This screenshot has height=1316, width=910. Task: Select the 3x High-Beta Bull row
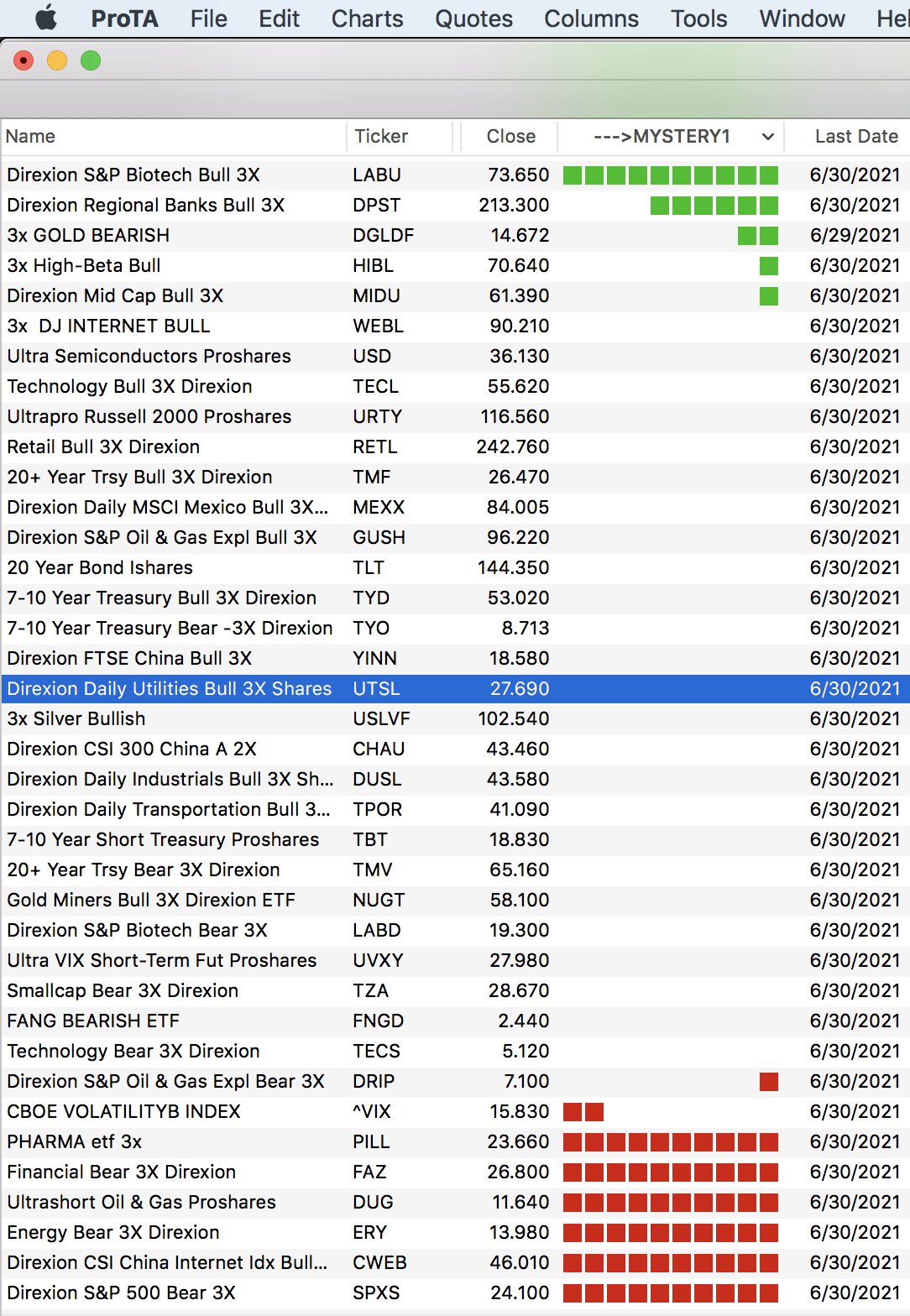[455, 265]
